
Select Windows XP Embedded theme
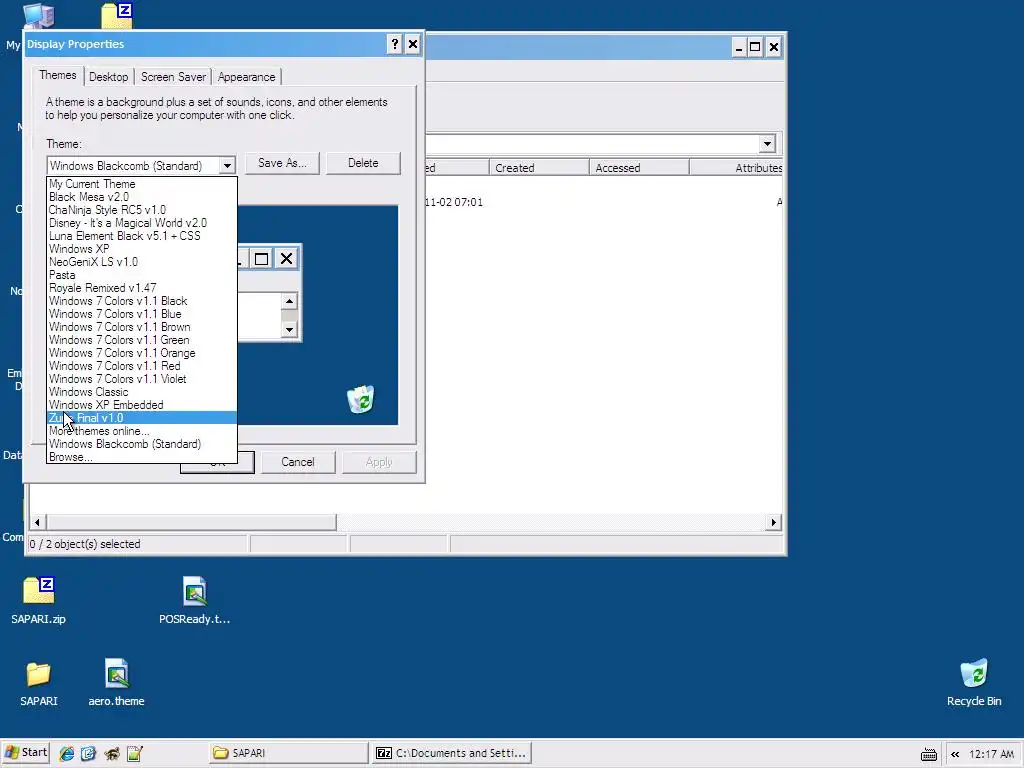[142, 405]
